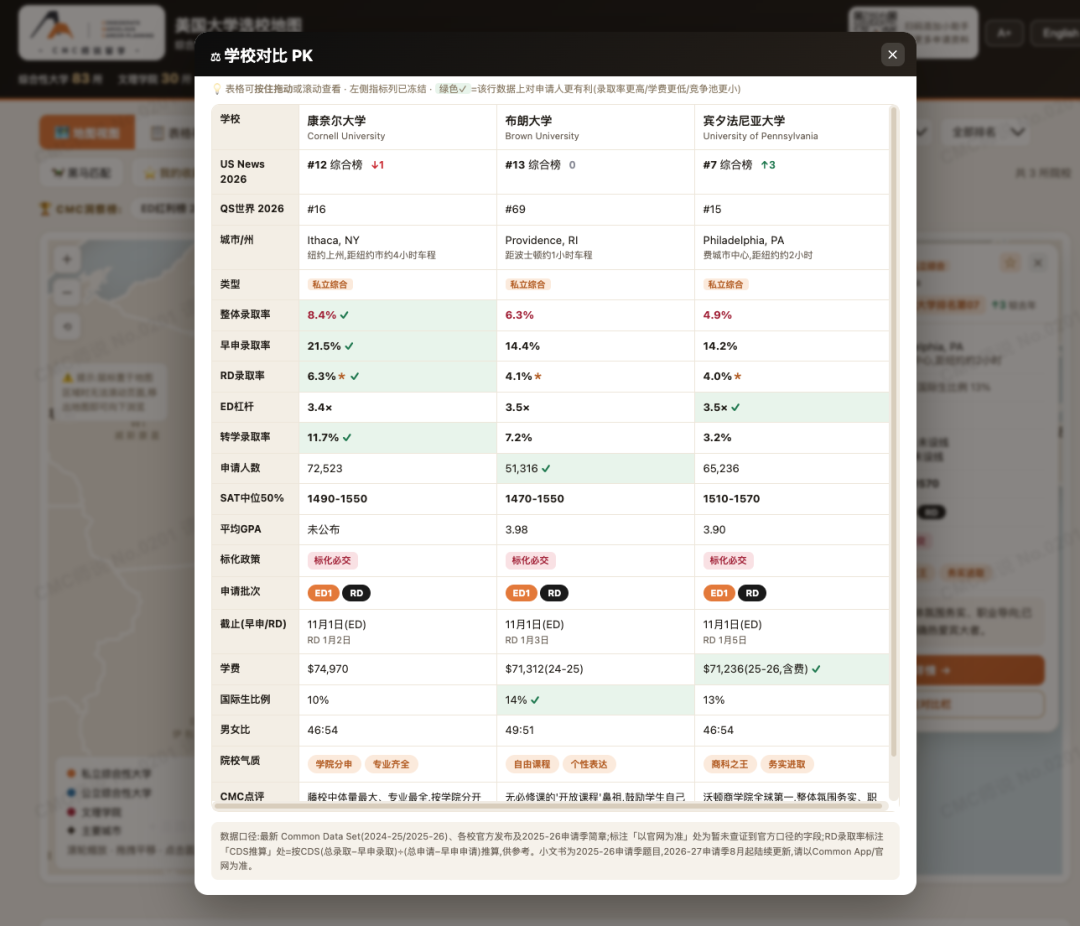The image size is (1080, 926).
Task: Click the RD badge in Cornell column
Action: coord(356,593)
